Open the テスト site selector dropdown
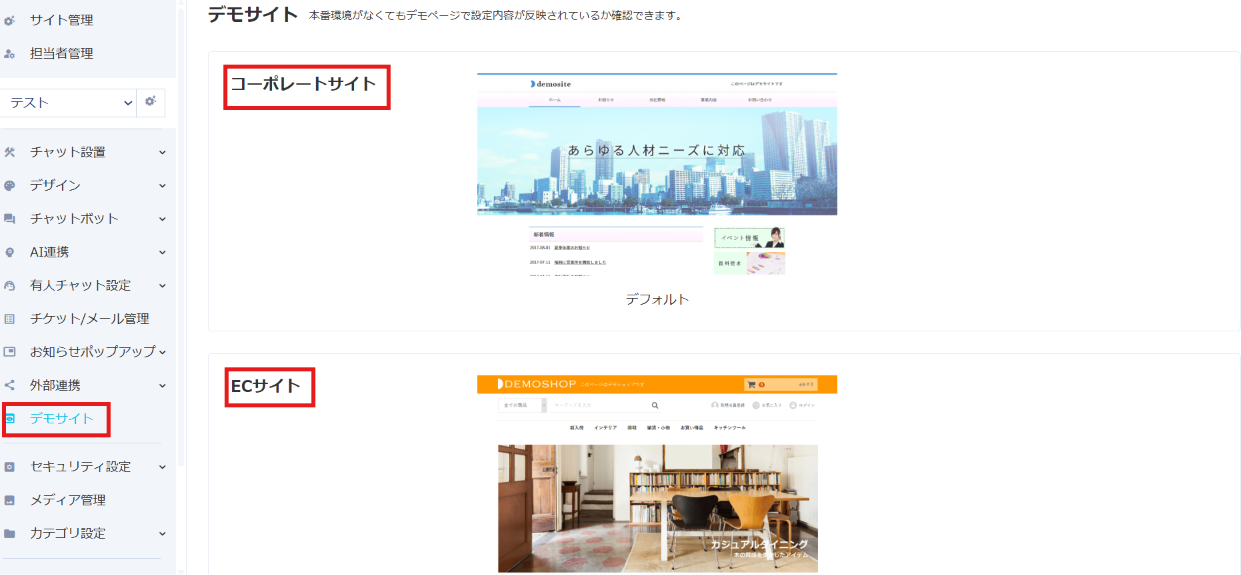The height and width of the screenshot is (575, 1241). (68, 102)
